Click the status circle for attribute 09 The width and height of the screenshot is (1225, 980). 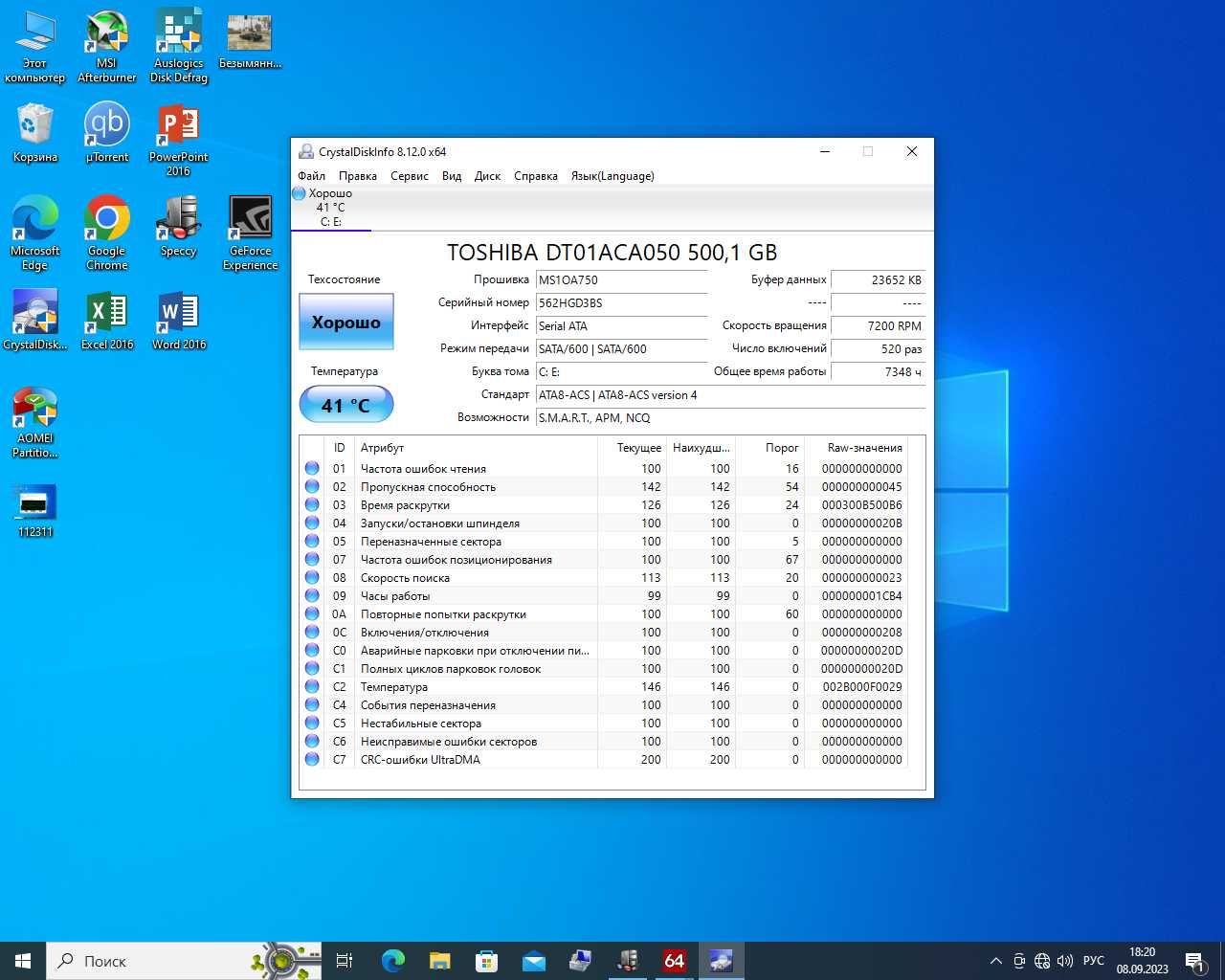(312, 596)
